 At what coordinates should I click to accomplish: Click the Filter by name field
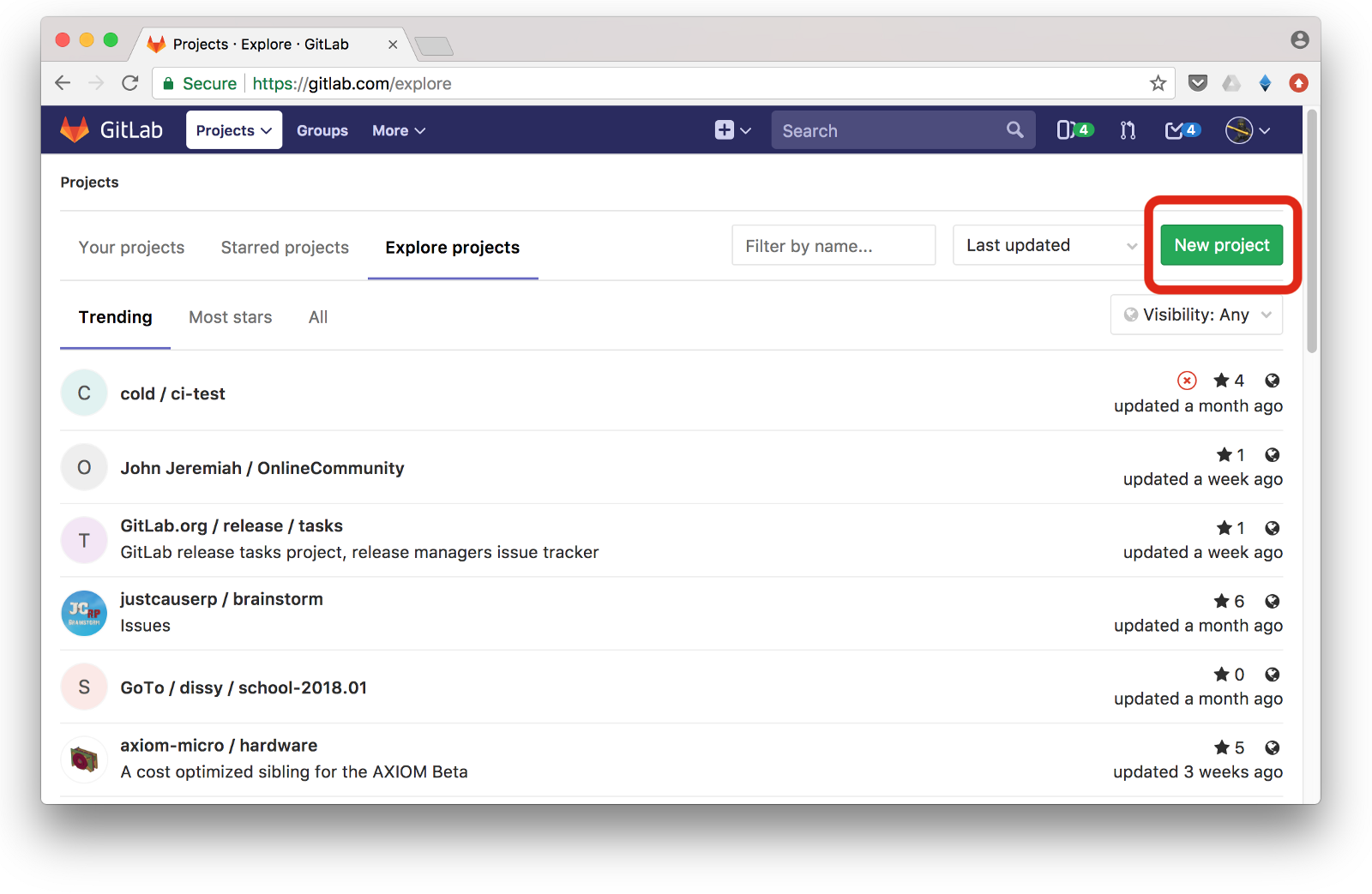click(x=833, y=246)
